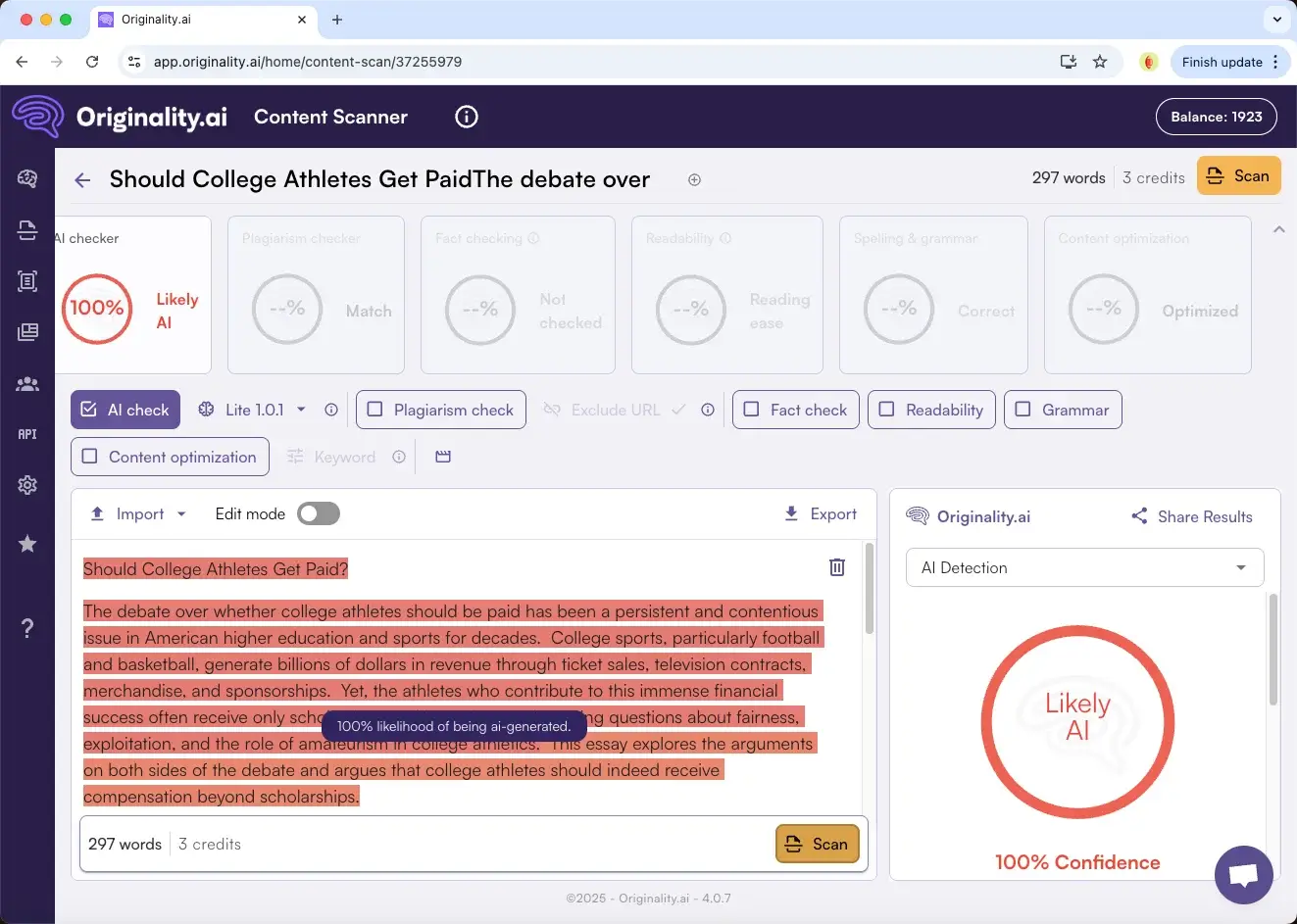
Task: Click Export
Action: (822, 513)
